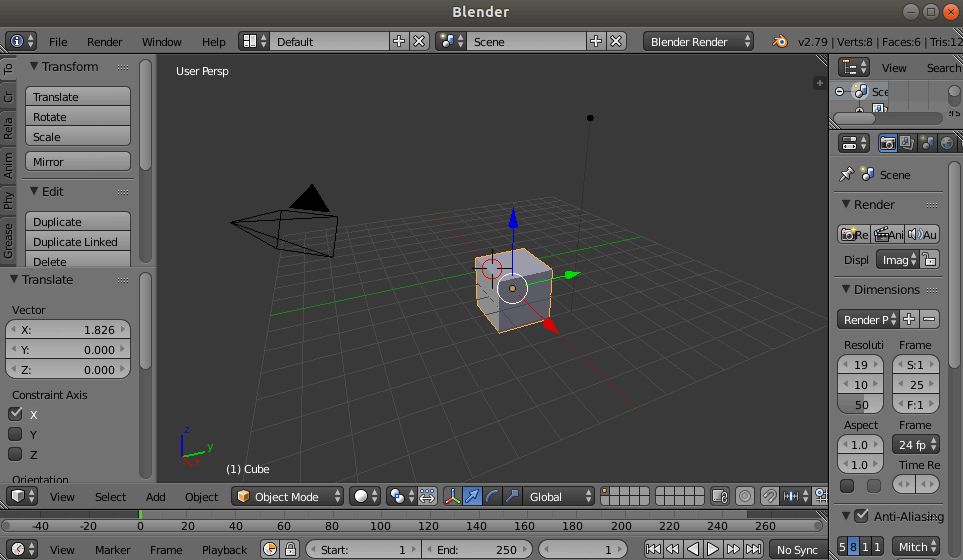The image size is (963, 560).
Task: Open the Blender Render engine dropdown
Action: point(698,41)
